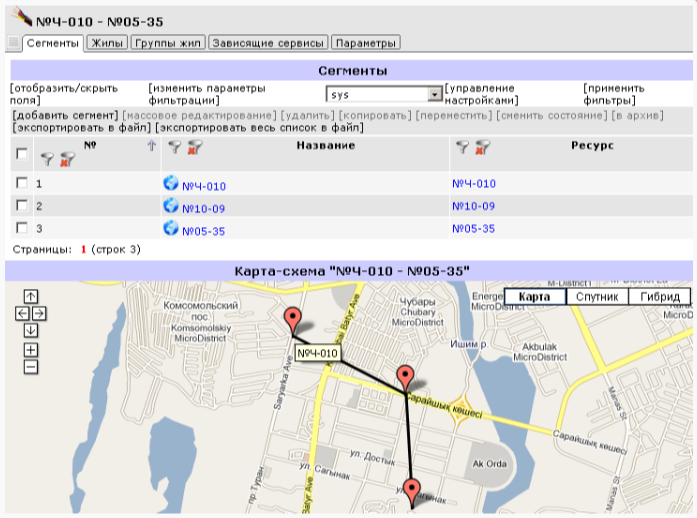Toggle the select-all checkbox in table header
Image resolution: width=697 pixels, height=518 pixels.
21,154
